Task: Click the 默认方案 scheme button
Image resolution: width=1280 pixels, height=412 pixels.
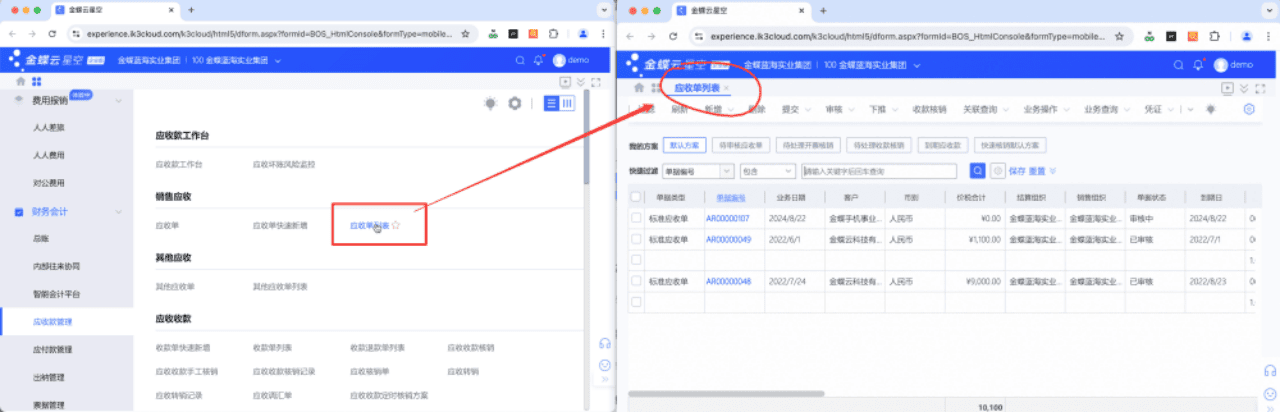Action: click(686, 145)
